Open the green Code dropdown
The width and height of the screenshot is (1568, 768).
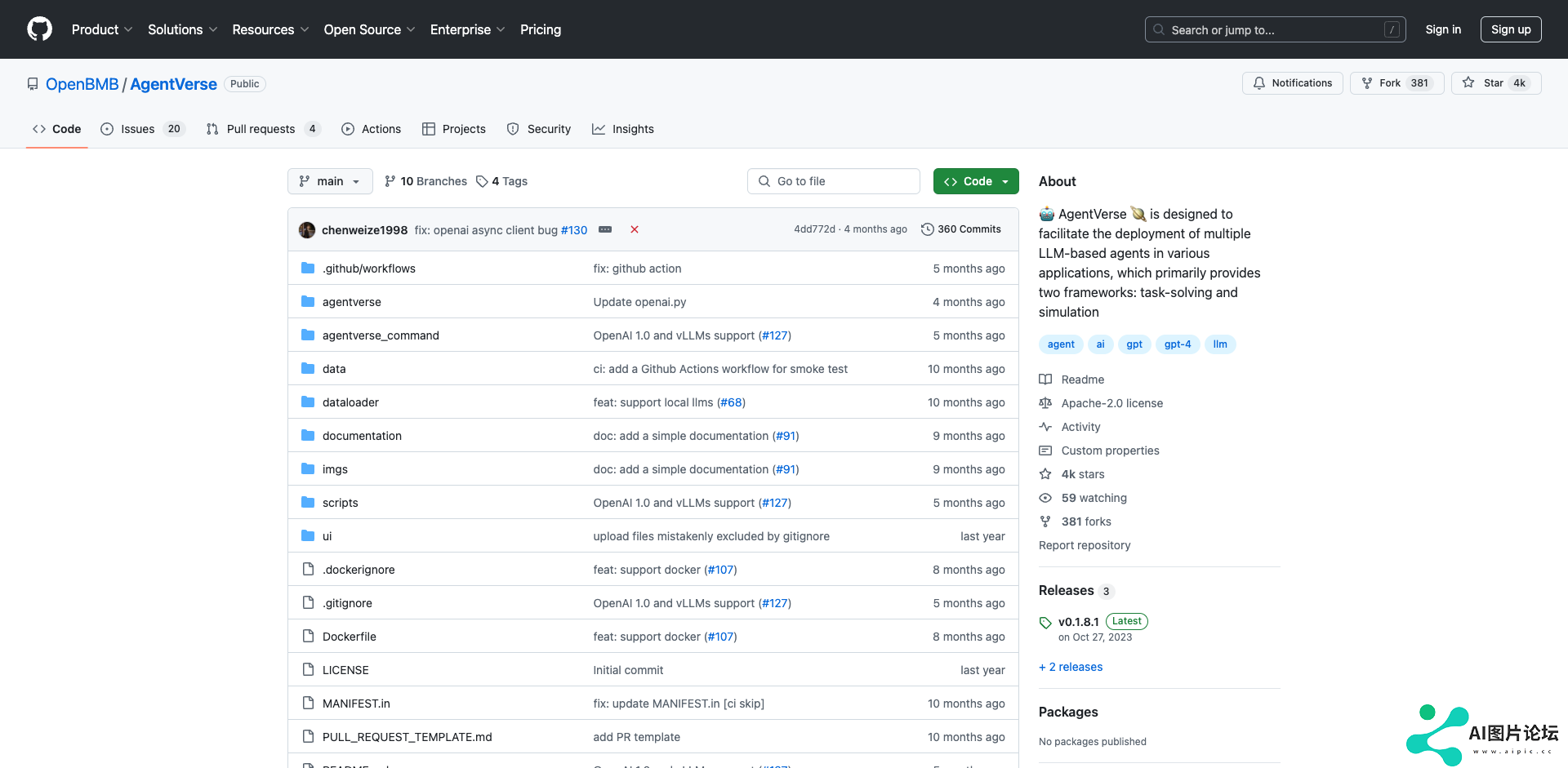[x=976, y=181]
